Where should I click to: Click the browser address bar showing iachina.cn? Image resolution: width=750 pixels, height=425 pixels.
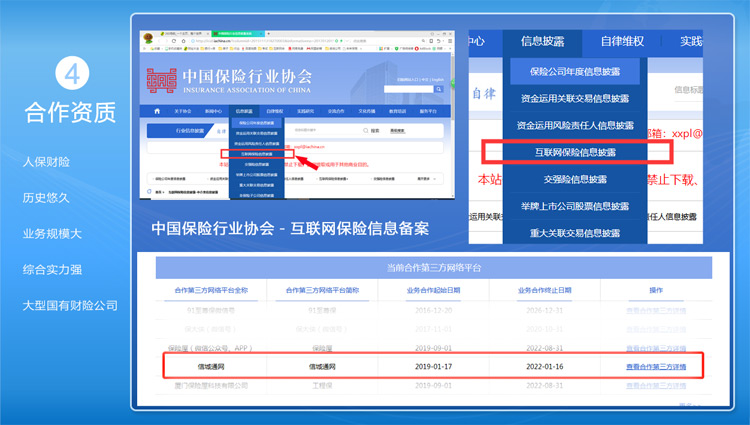click(261, 41)
